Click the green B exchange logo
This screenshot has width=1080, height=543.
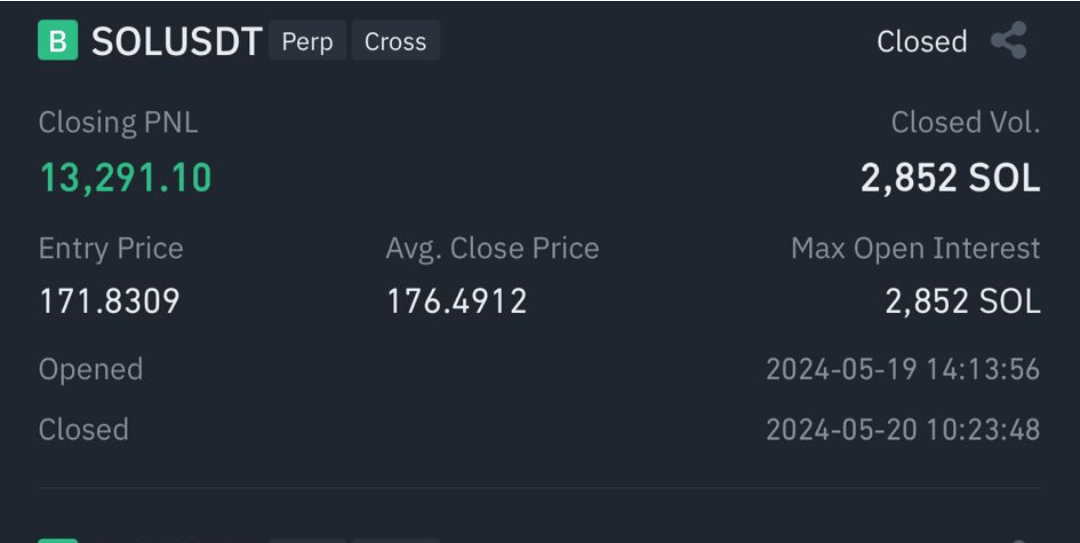[58, 40]
